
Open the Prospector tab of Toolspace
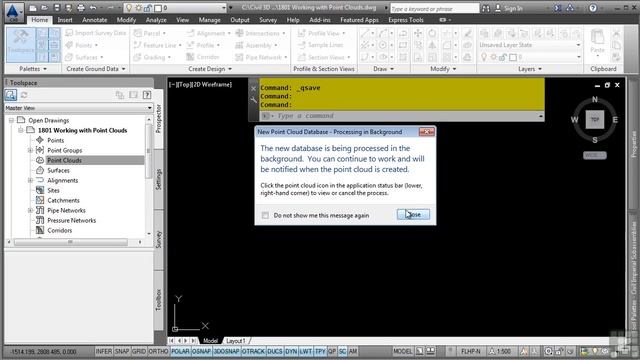click(159, 118)
